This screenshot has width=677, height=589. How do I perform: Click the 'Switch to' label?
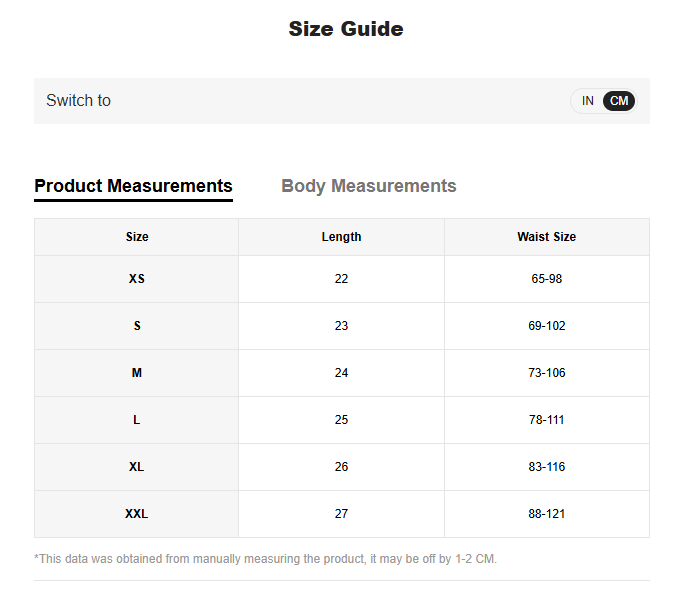pos(78,101)
